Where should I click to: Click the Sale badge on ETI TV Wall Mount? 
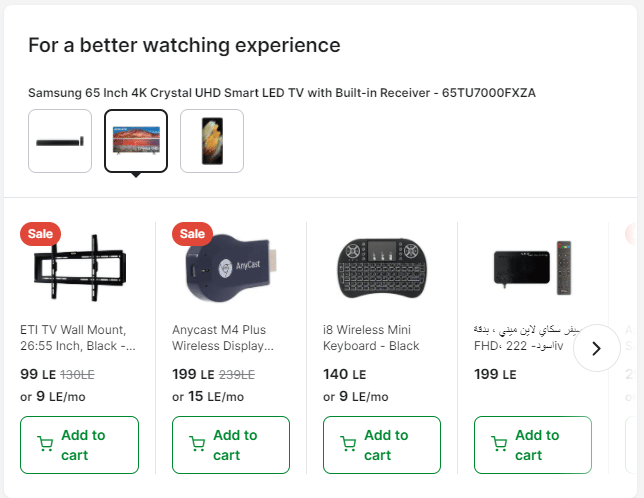pos(40,233)
